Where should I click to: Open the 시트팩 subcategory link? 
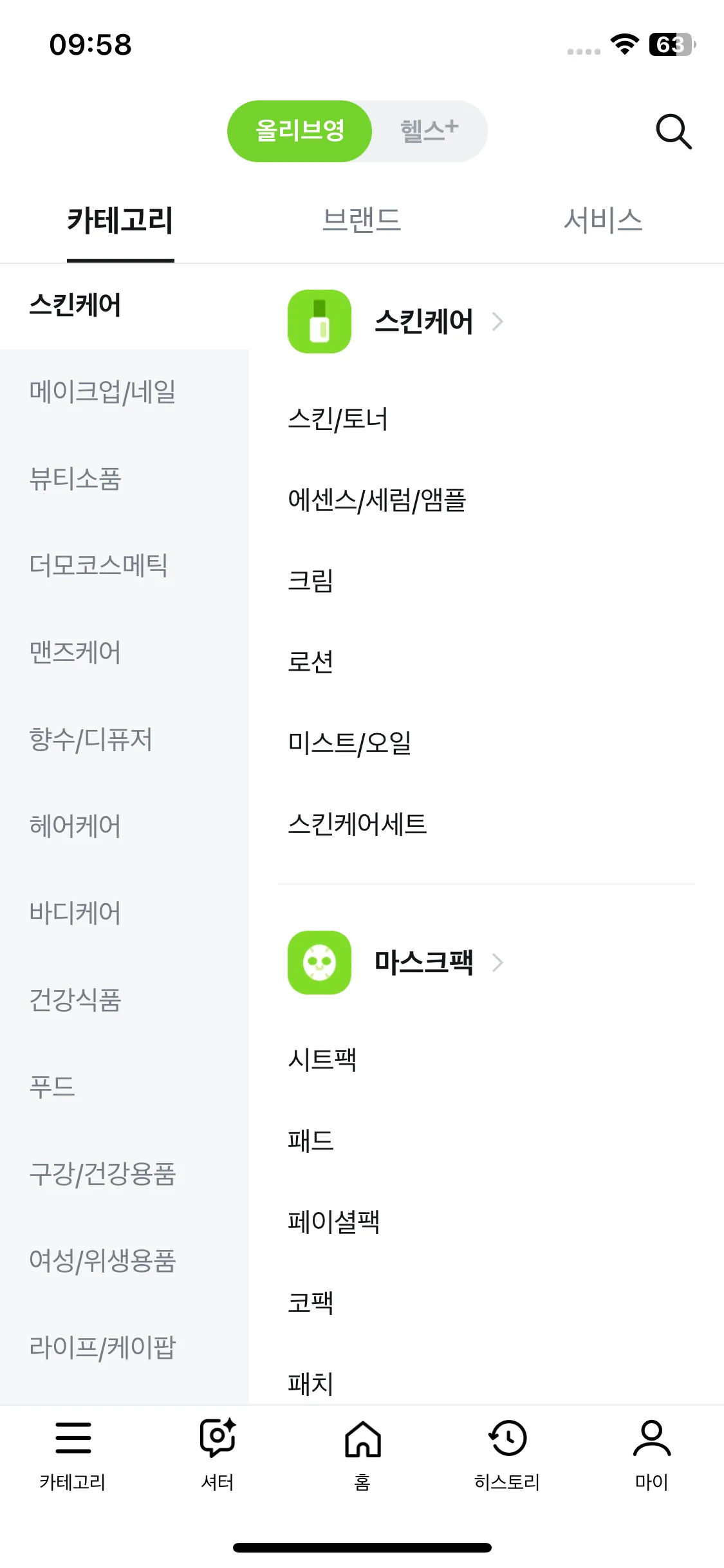(x=322, y=1059)
